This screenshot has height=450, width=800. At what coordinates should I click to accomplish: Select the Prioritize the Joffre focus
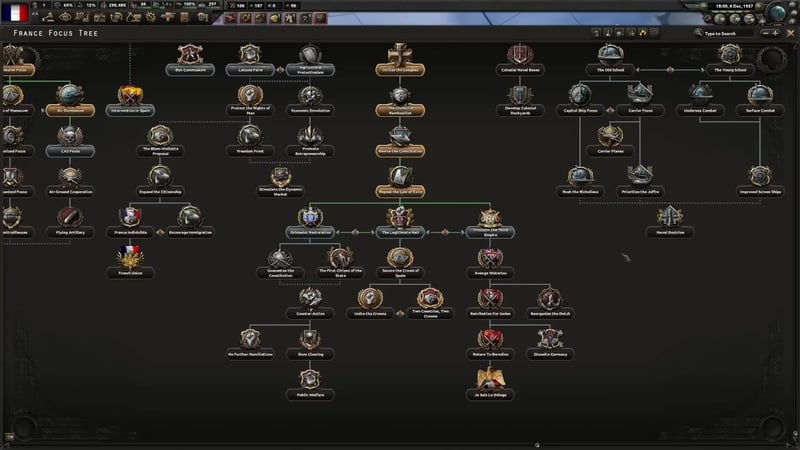click(x=640, y=182)
